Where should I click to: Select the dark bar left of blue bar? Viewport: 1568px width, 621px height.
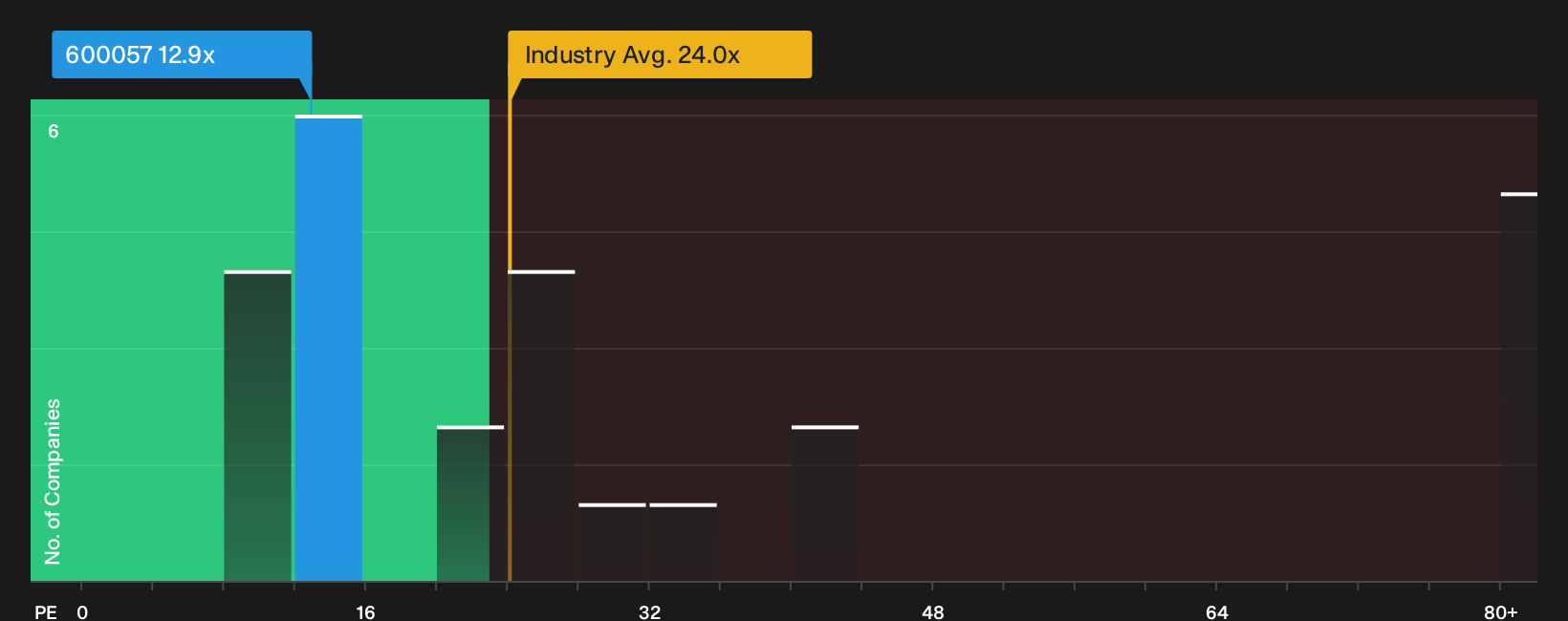[x=257, y=426]
